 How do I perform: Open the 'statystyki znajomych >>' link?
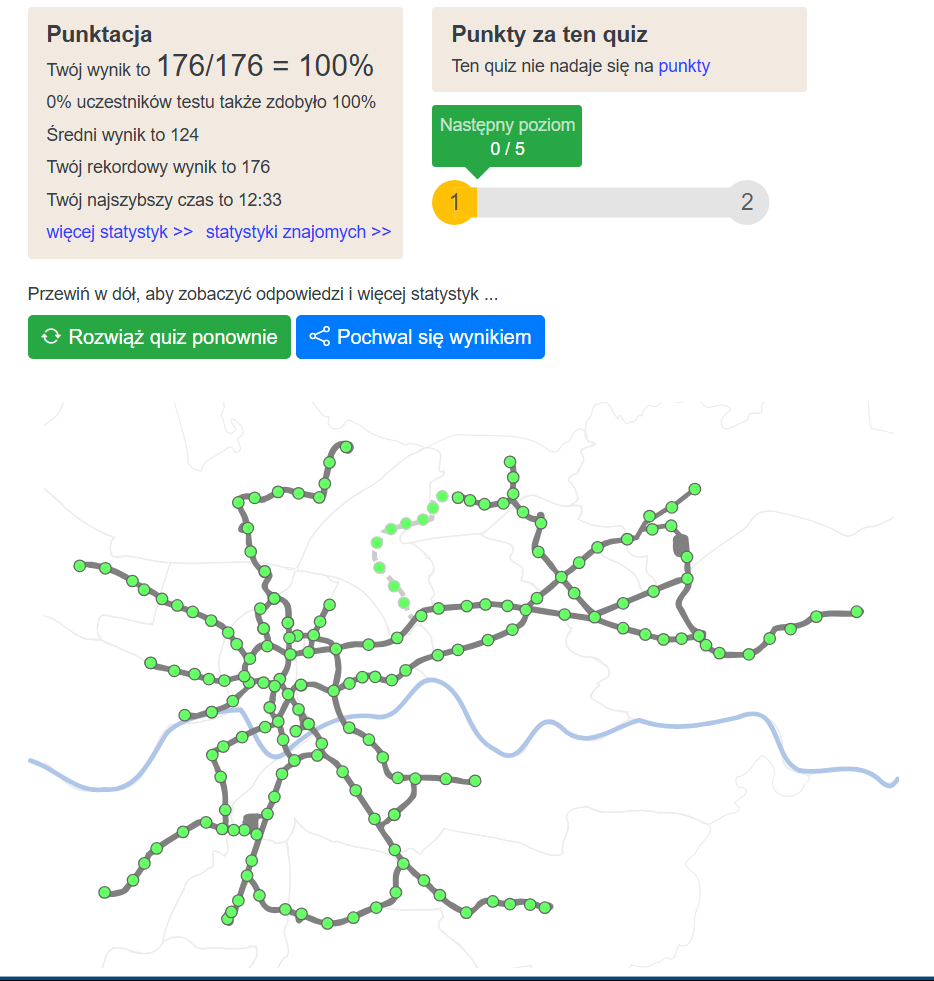298,232
